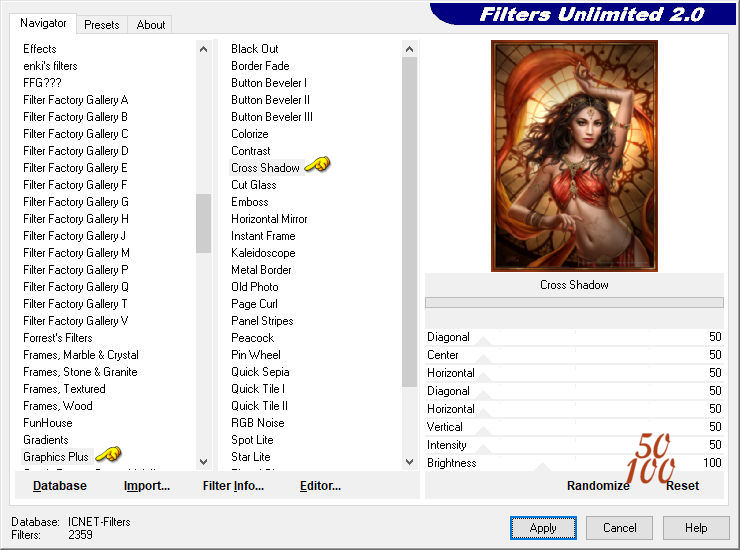The width and height of the screenshot is (740, 550).
Task: Select Filter Factory Gallery E
Action: tap(76, 168)
